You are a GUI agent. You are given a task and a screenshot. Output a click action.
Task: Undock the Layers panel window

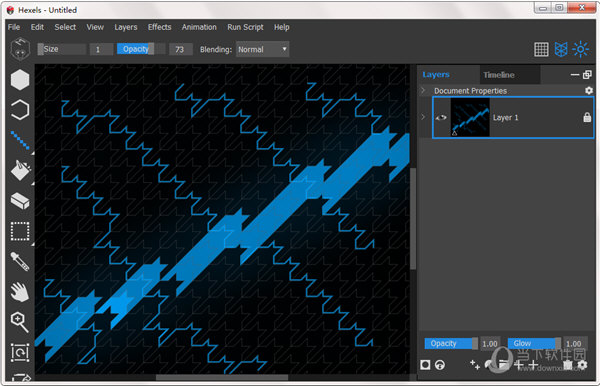[x=587, y=75]
